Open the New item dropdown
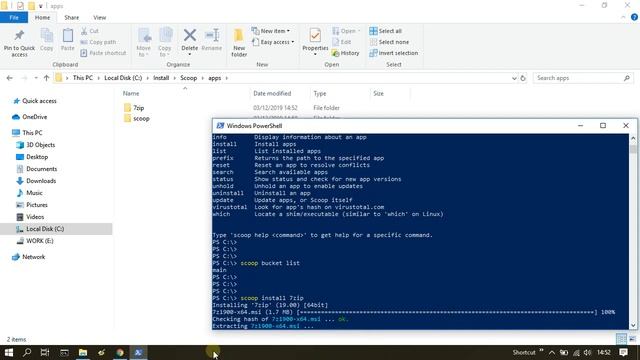The image size is (640, 360). pyautogui.click(x=271, y=31)
